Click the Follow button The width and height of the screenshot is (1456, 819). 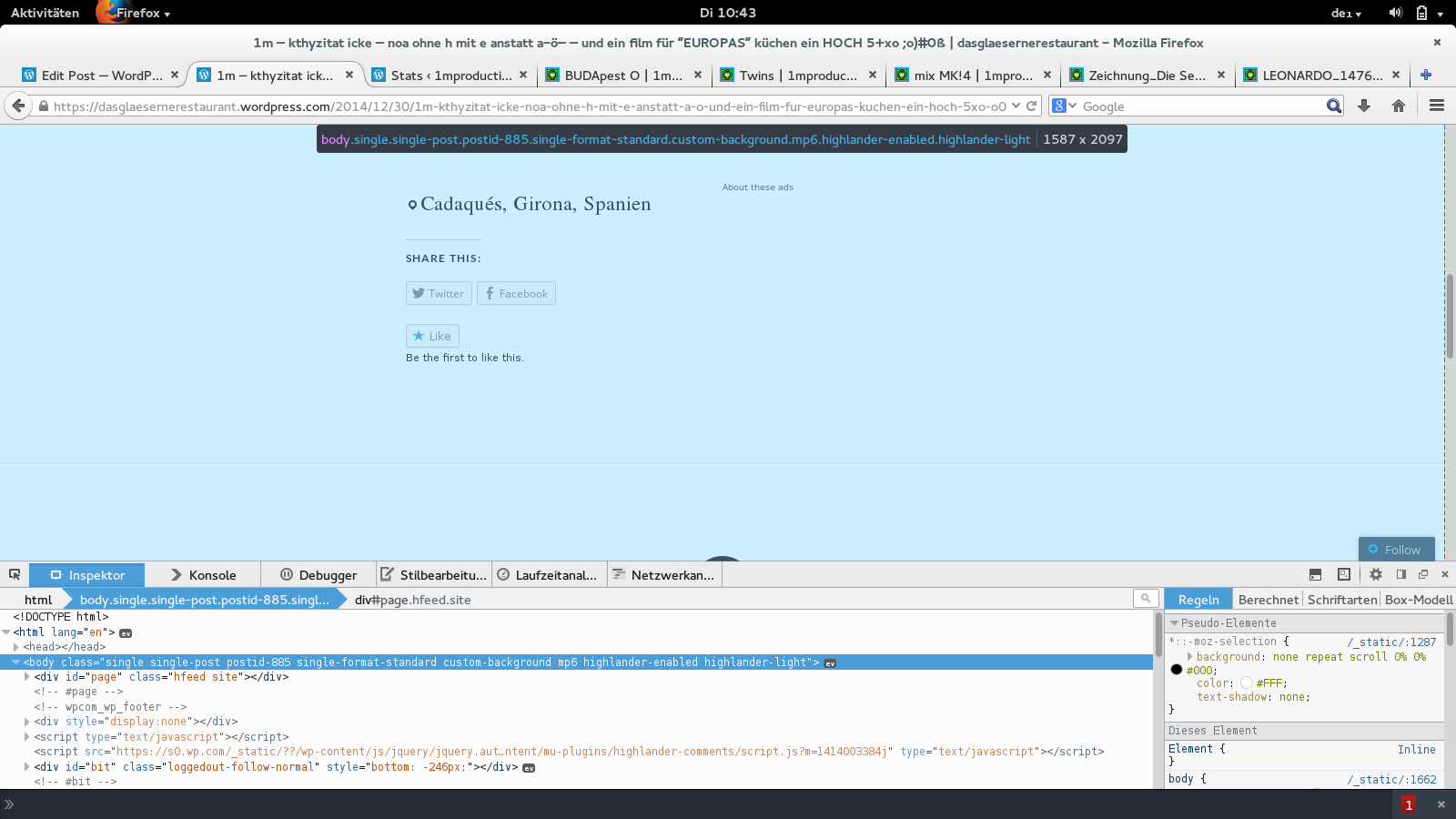[1396, 550]
